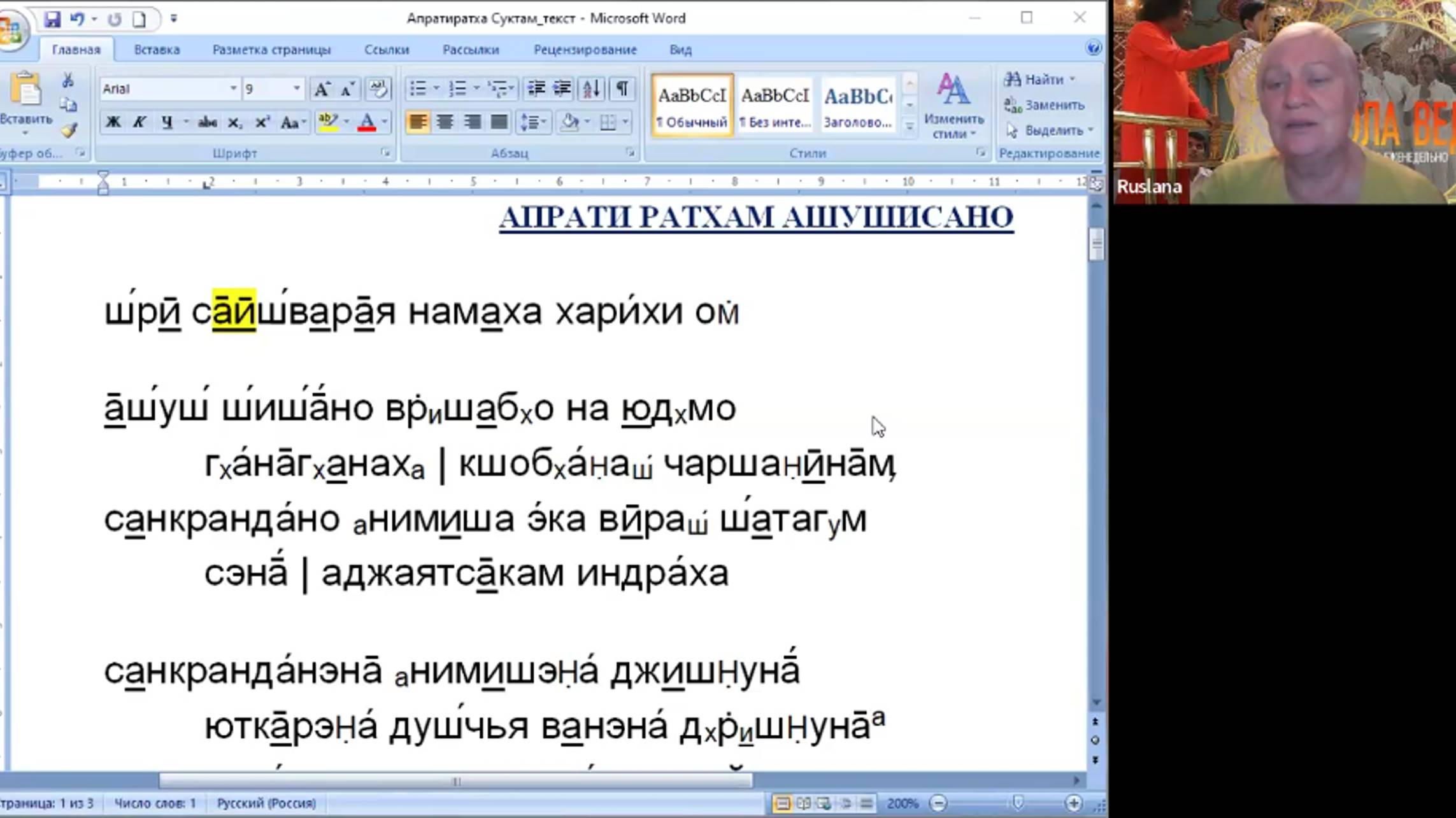The image size is (1456, 818).
Task: Click the Grow Font icon
Action: (322, 89)
